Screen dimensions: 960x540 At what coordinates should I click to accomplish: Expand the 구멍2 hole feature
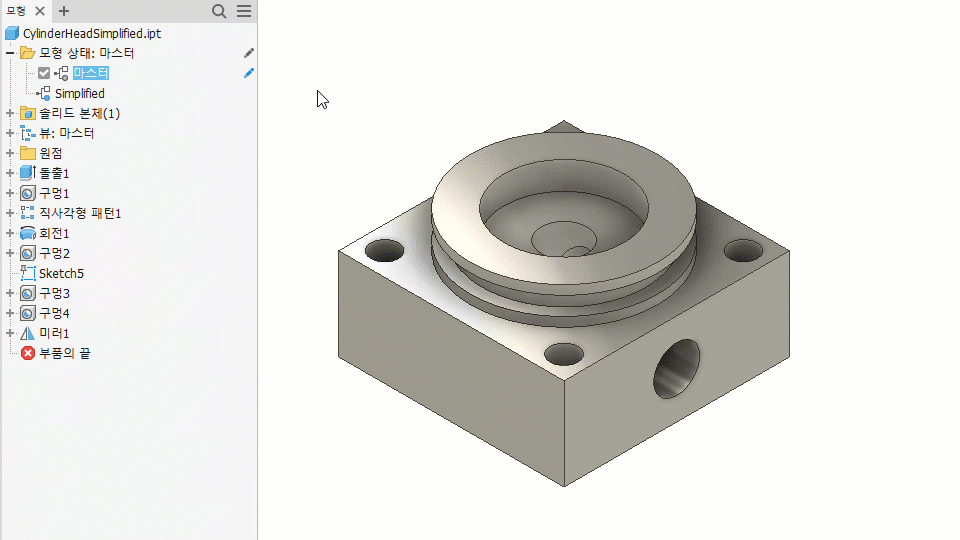click(x=10, y=253)
